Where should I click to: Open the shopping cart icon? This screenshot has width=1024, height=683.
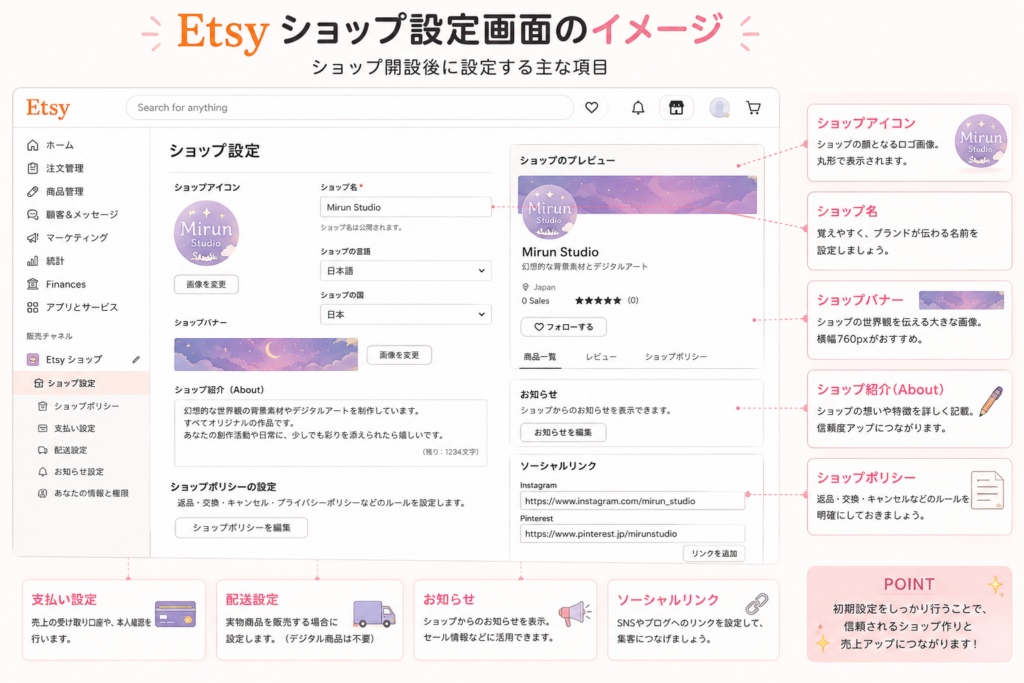(754, 108)
